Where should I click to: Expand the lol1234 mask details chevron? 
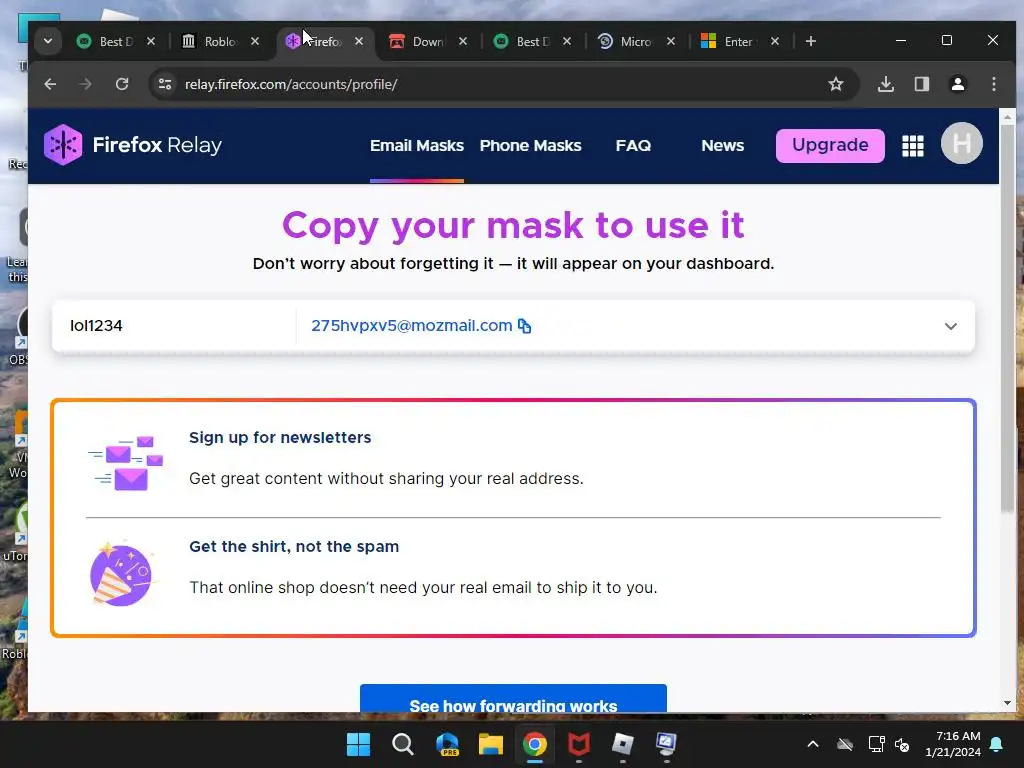pos(951,326)
